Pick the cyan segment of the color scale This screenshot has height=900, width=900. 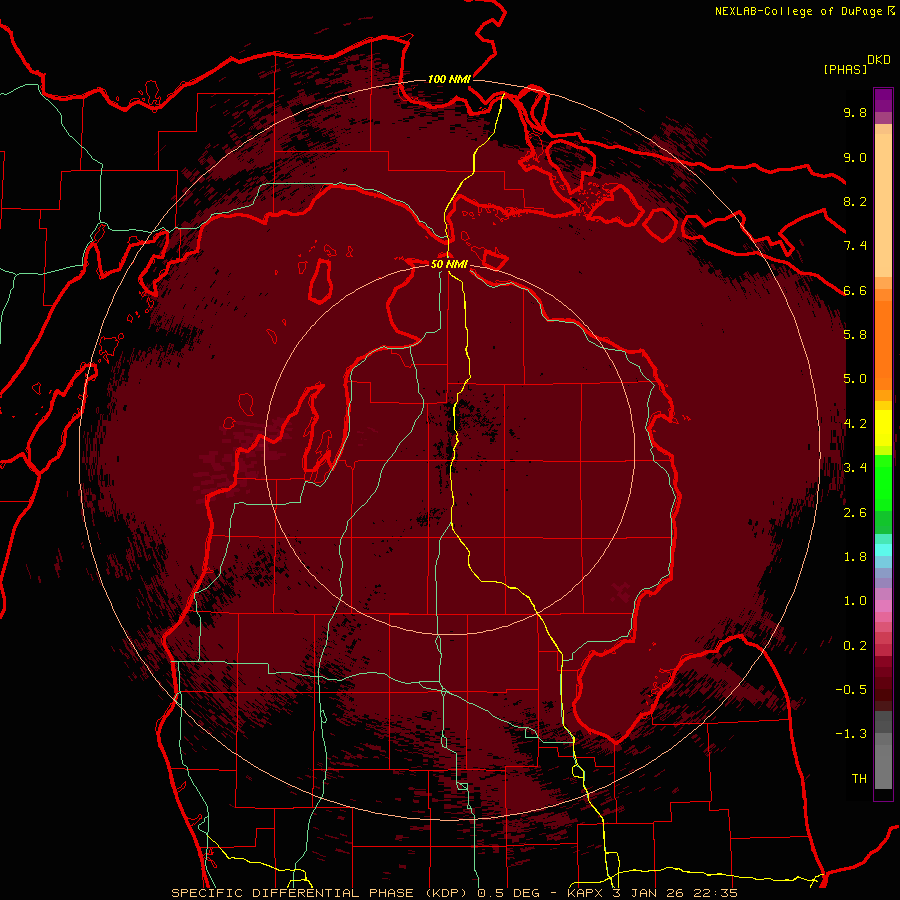(883, 550)
